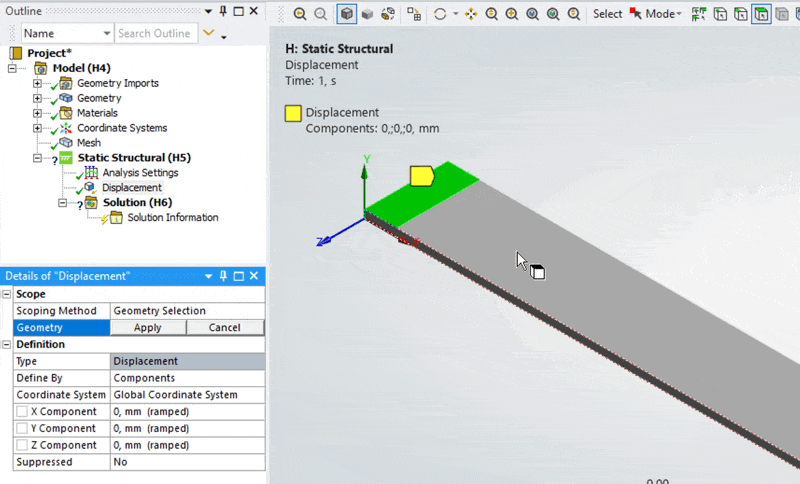800x484 pixels.
Task: Pin the Outline panel
Action: (221, 11)
